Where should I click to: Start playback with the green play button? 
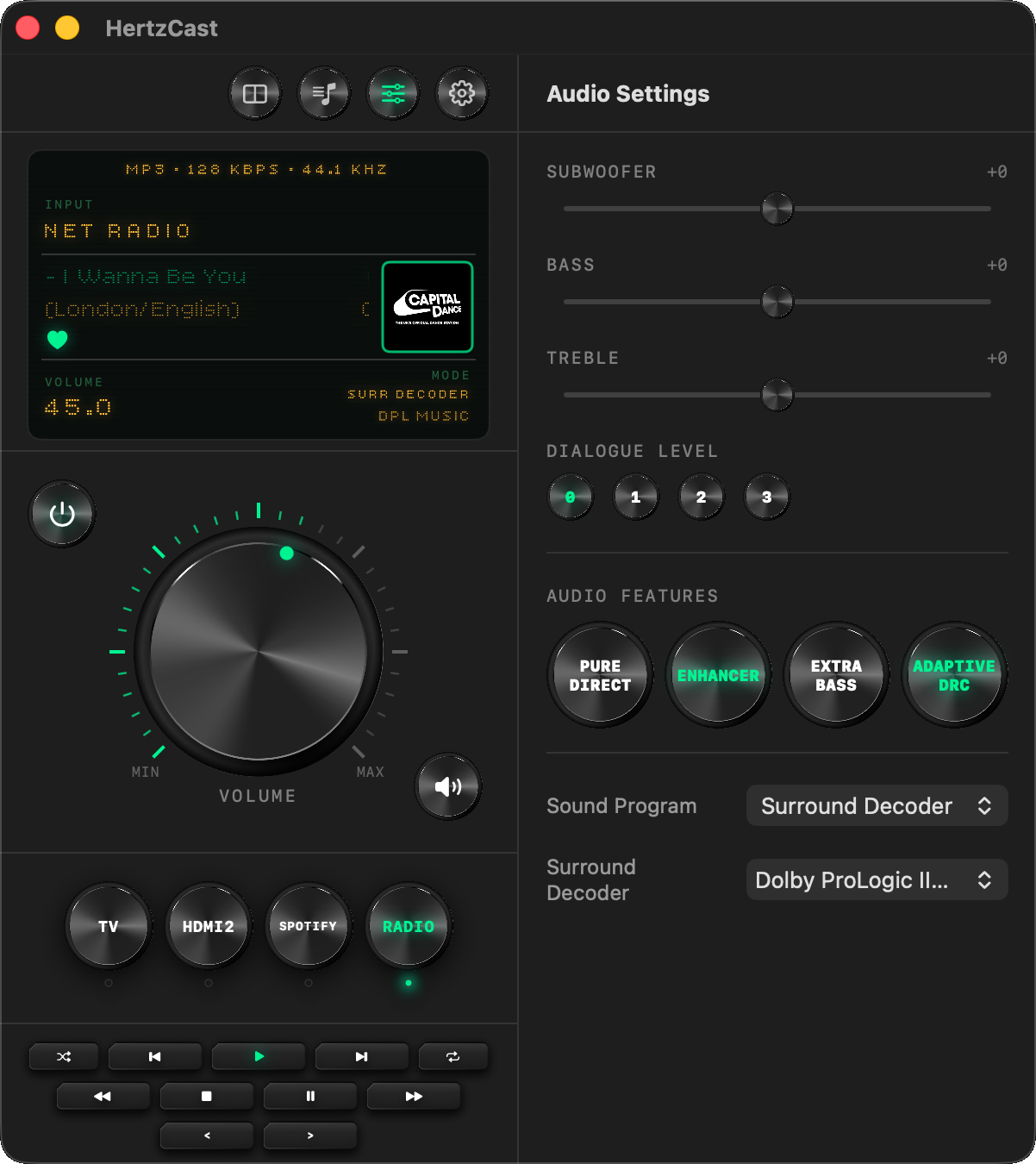(x=259, y=1056)
